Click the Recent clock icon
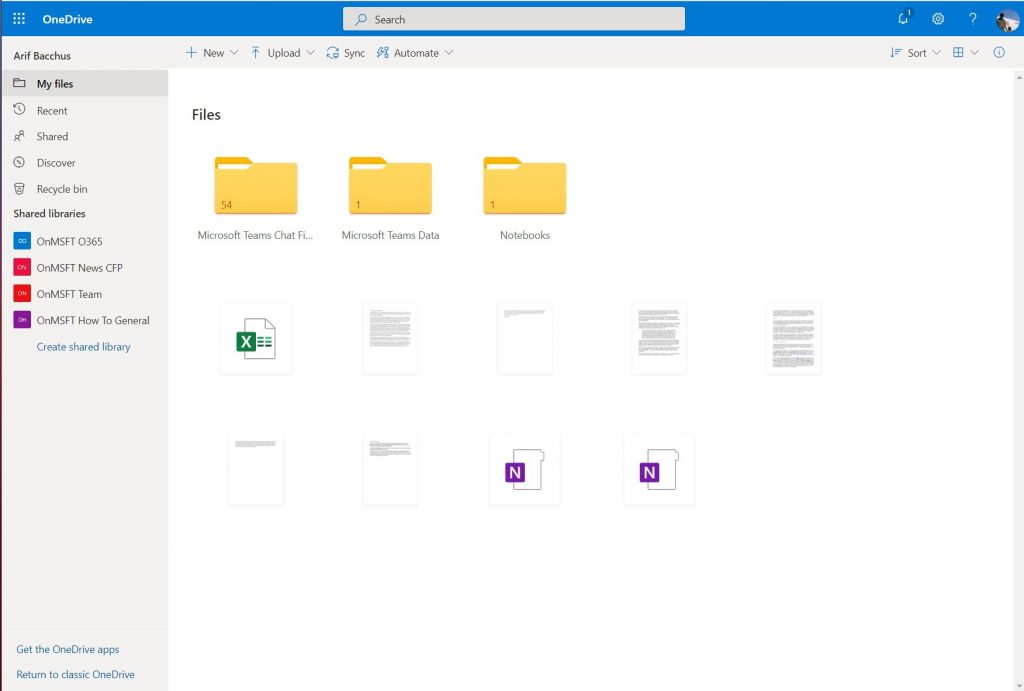Screen dimensions: 1024x691 pyautogui.click(x=20, y=110)
